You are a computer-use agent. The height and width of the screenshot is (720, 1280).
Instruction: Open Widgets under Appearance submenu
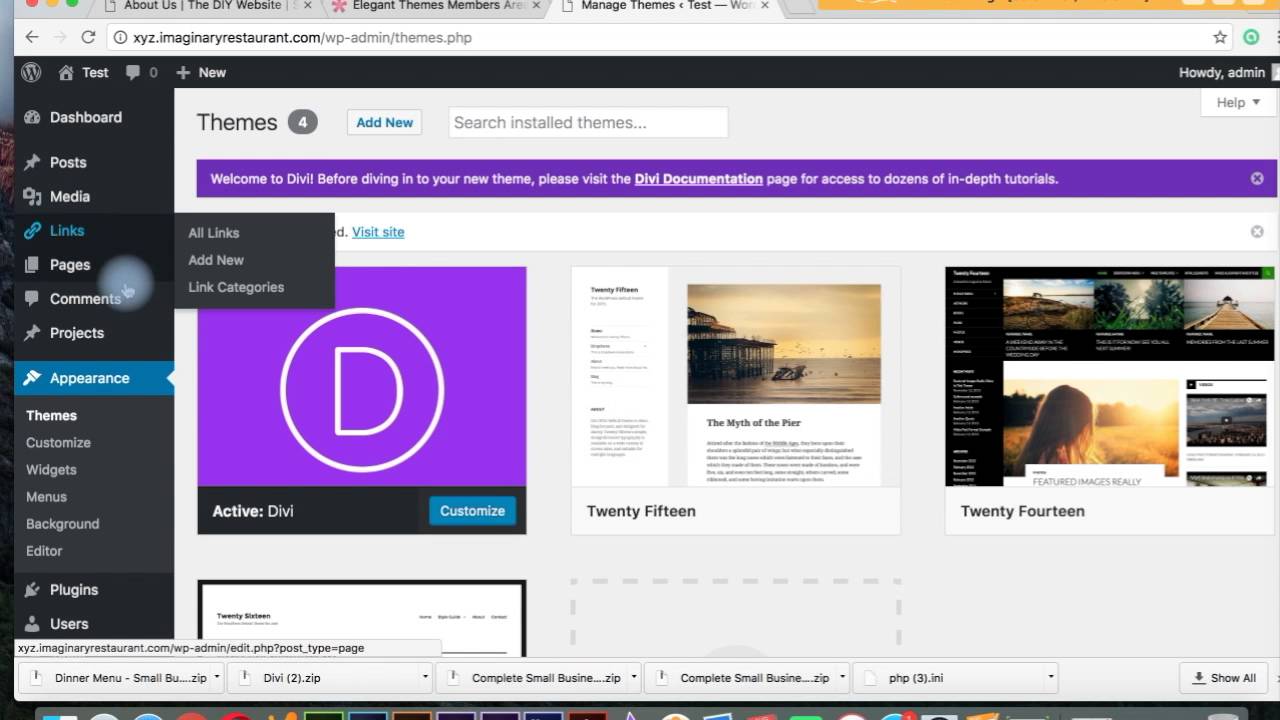click(51, 469)
